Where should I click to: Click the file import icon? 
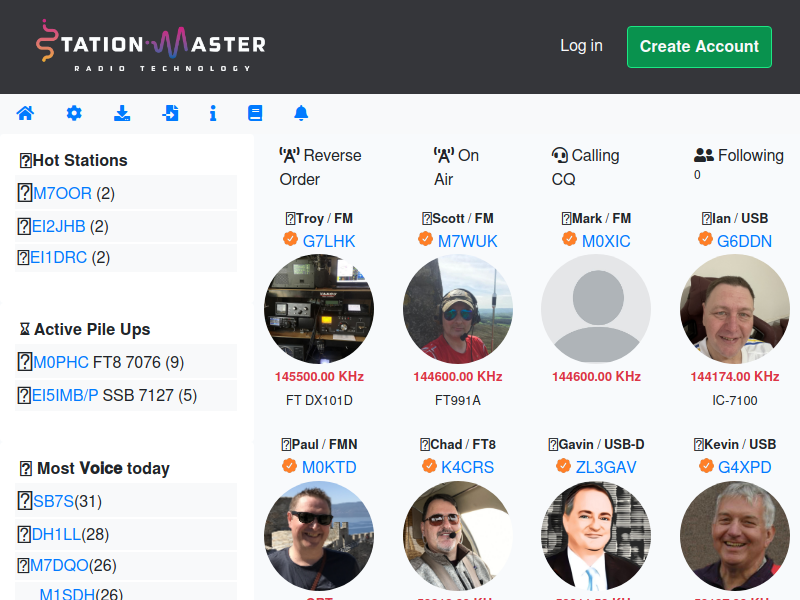click(170, 113)
